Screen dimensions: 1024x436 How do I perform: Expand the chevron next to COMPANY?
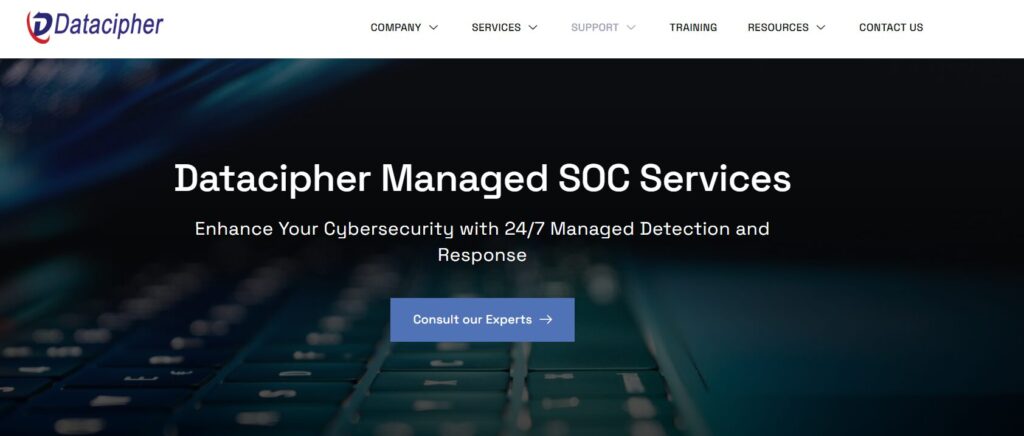[434, 27]
